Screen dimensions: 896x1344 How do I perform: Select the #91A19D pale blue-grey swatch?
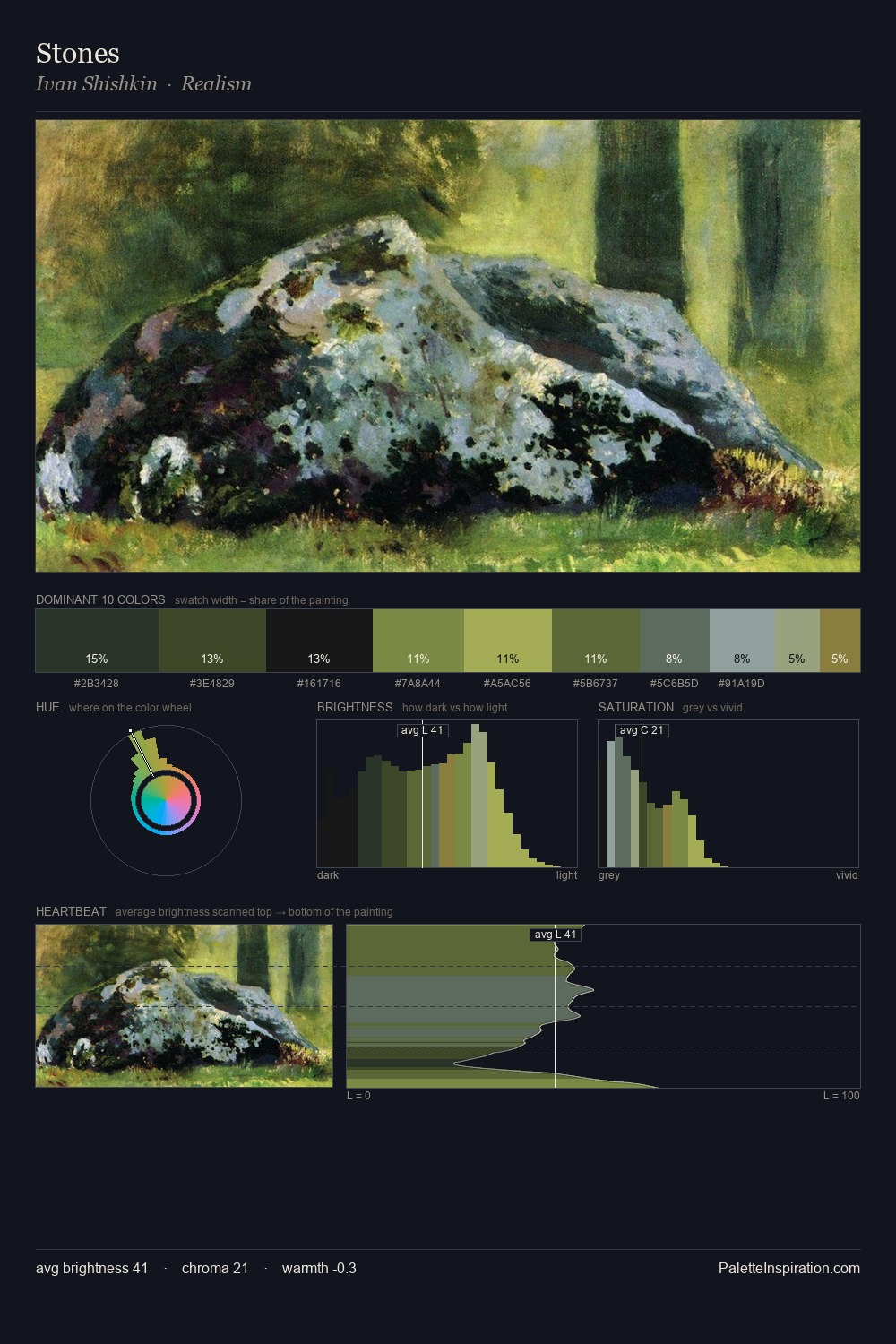(742, 641)
